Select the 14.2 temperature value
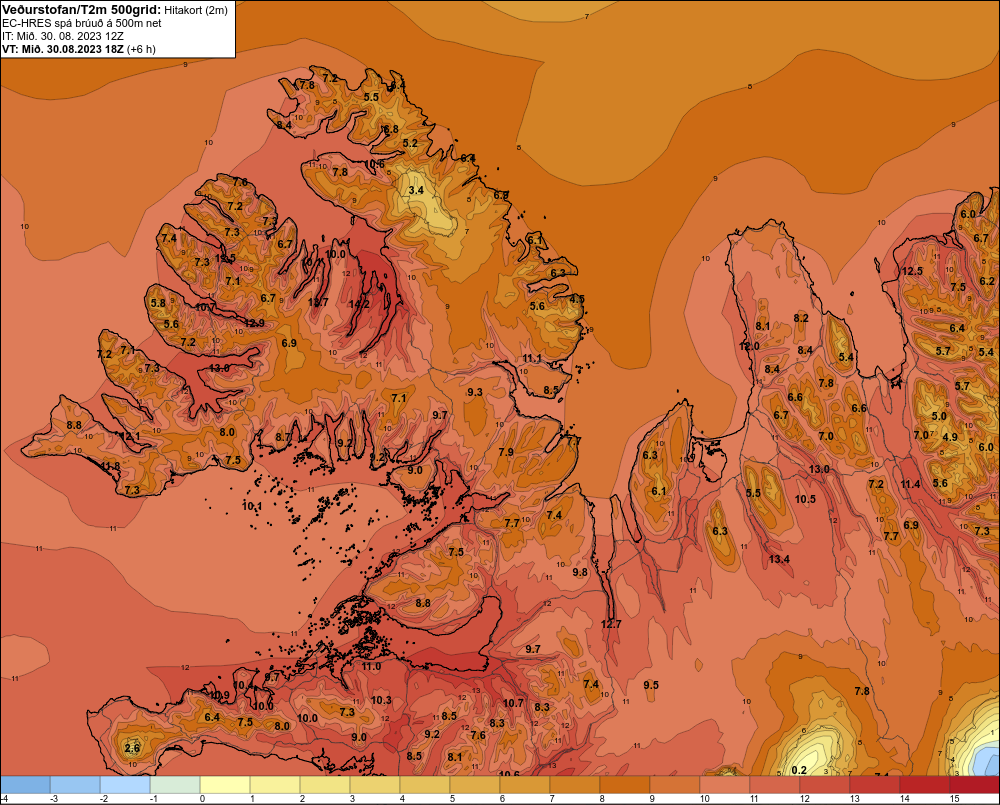 click(x=358, y=304)
